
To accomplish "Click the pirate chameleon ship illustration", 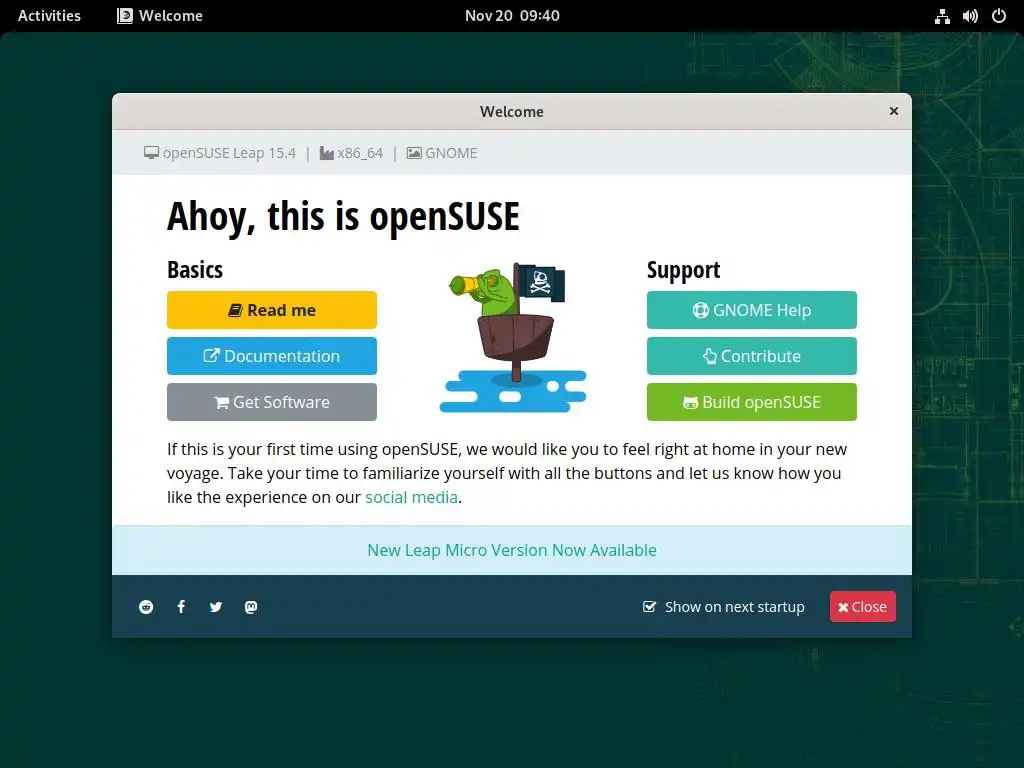I will point(513,337).
